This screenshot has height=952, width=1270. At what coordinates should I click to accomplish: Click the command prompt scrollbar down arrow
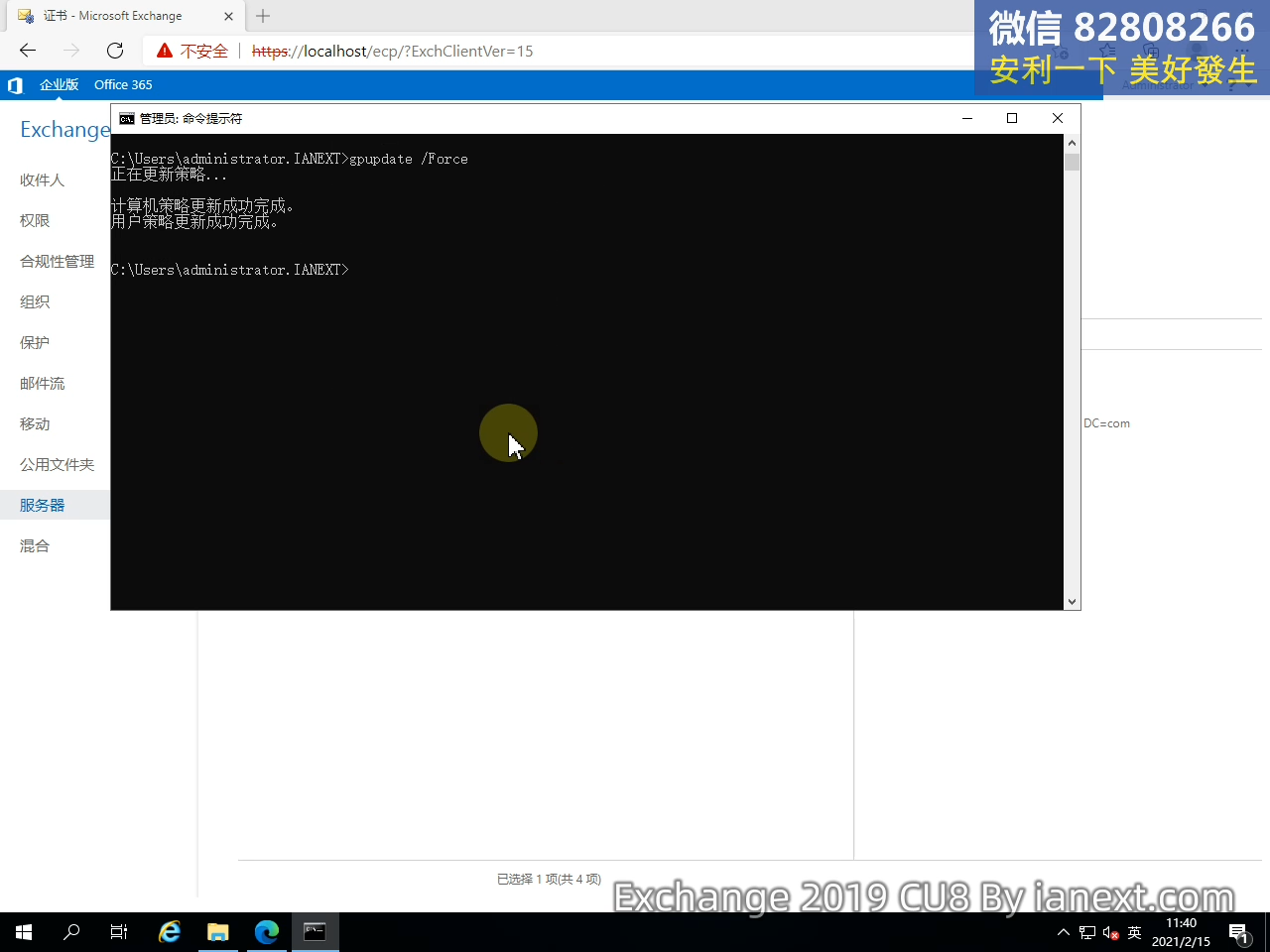[x=1072, y=601]
